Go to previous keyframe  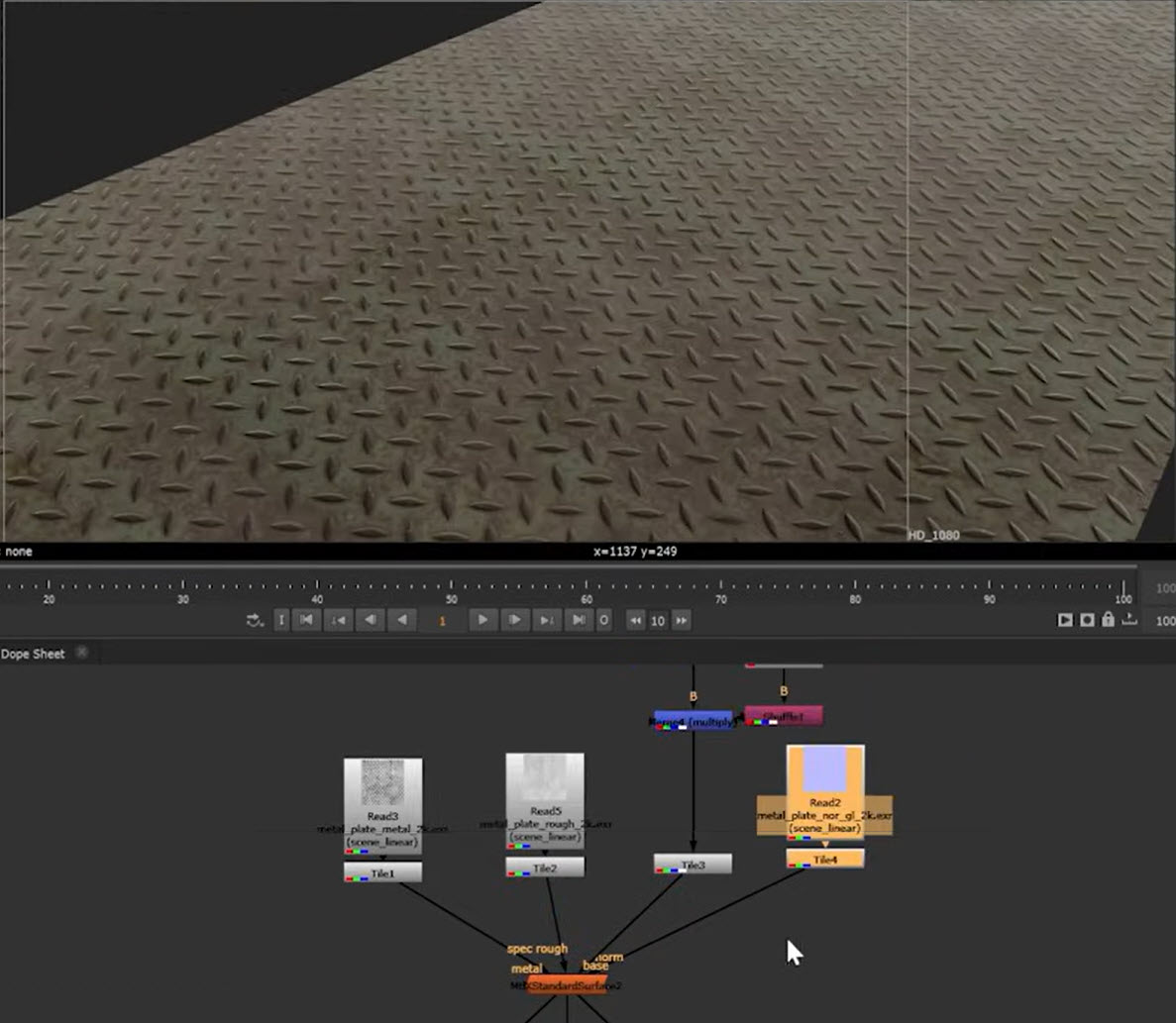point(338,620)
